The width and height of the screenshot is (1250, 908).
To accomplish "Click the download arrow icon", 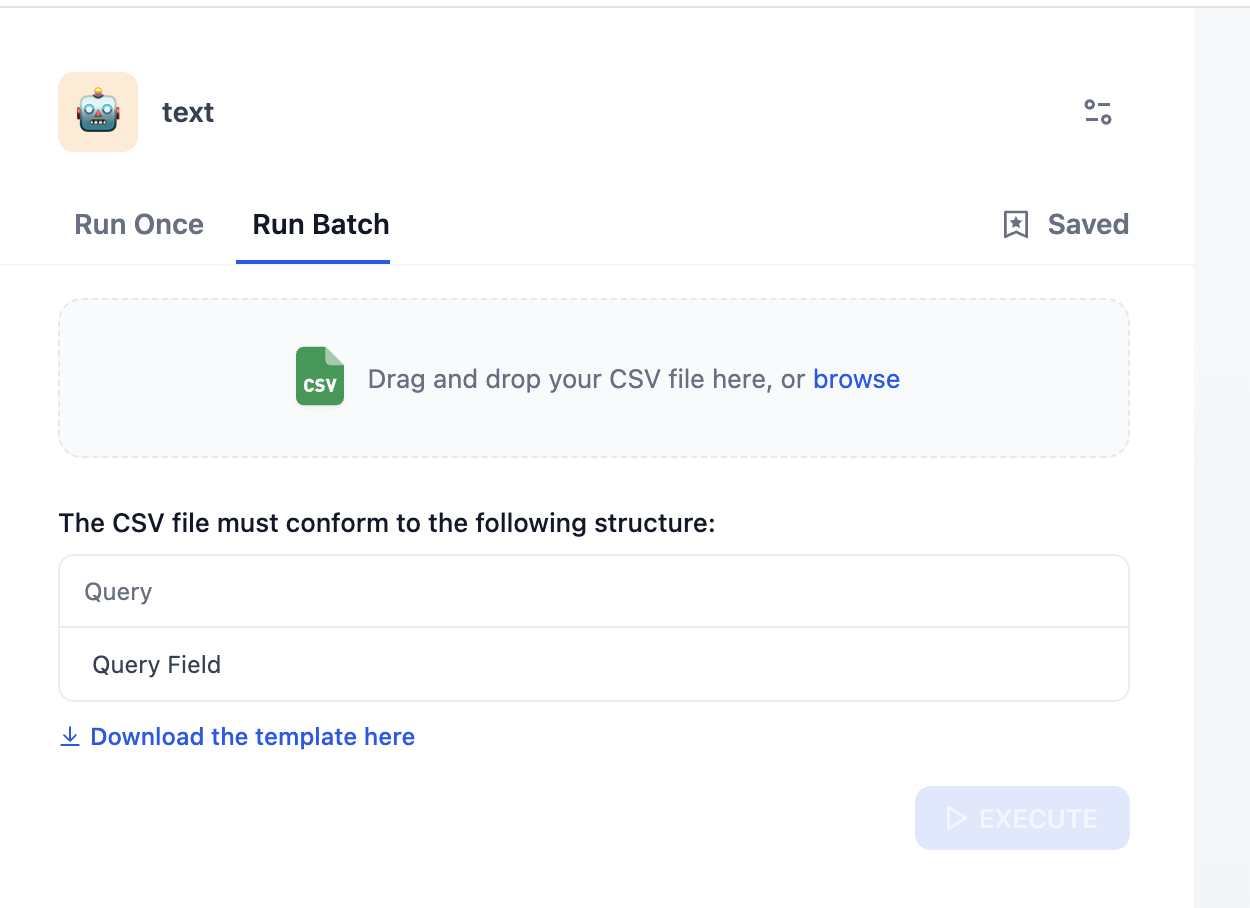I will click(x=70, y=737).
